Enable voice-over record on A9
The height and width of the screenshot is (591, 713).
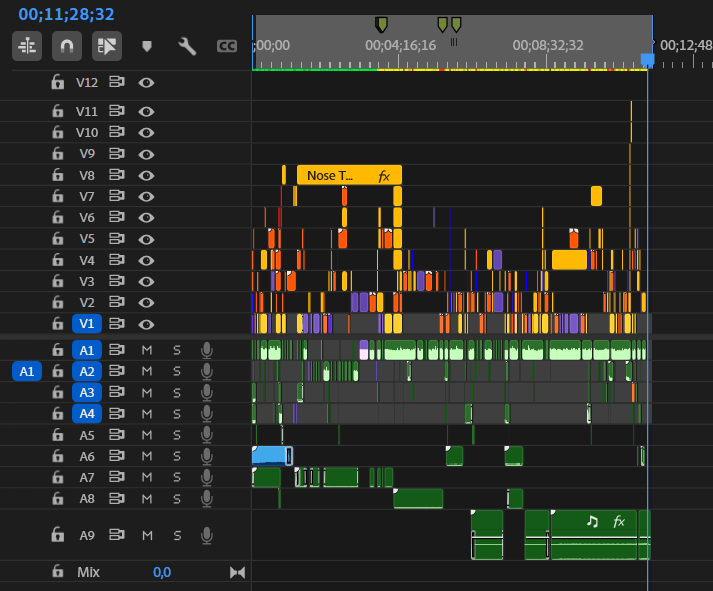[207, 536]
